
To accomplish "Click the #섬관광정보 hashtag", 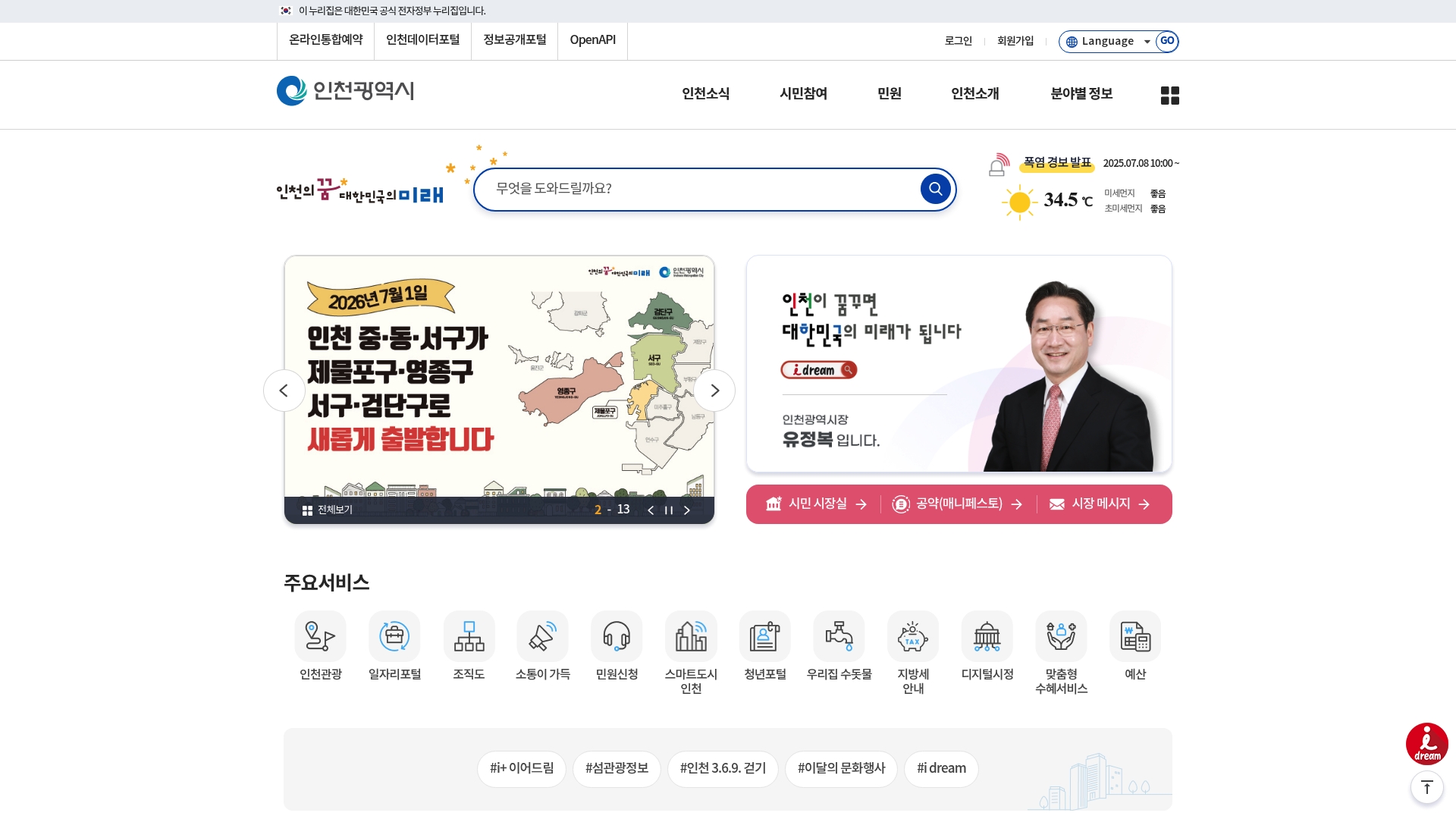I will [617, 769].
